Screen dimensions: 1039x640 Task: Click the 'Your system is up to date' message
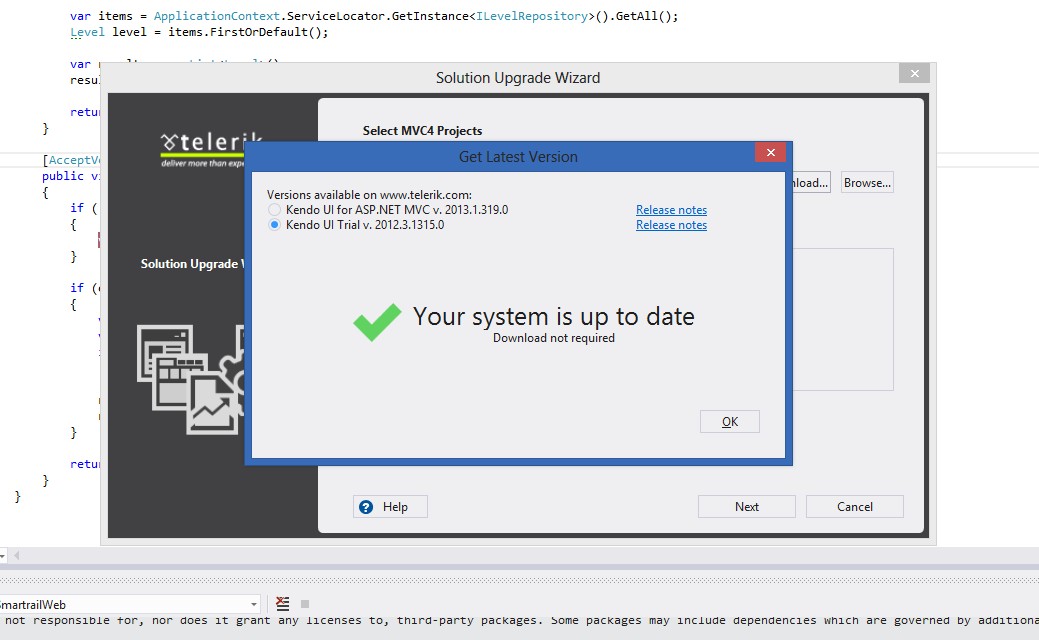[x=553, y=317]
